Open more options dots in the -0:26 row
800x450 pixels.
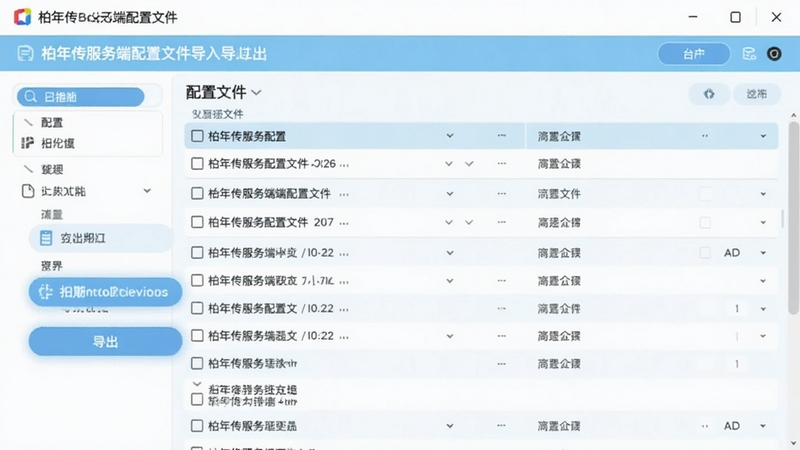pyautogui.click(x=502, y=164)
